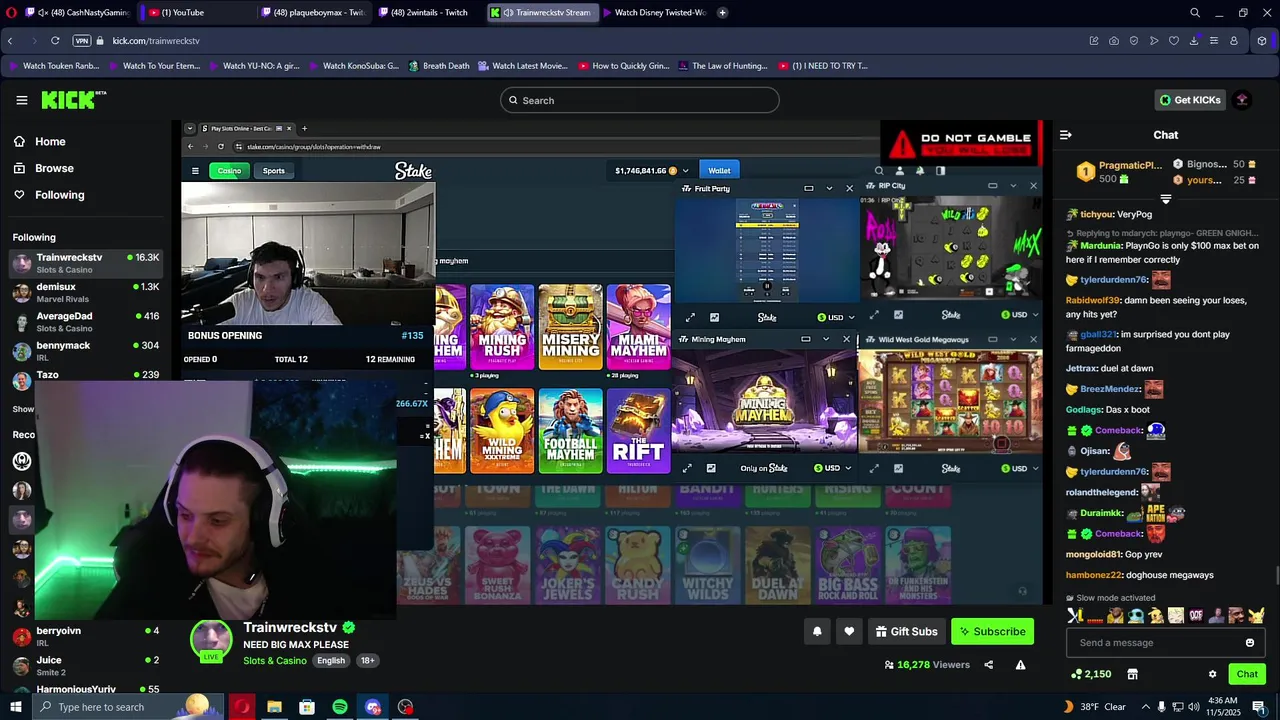
Task: Turn on stream notifications with the bell icon
Action: tap(817, 631)
